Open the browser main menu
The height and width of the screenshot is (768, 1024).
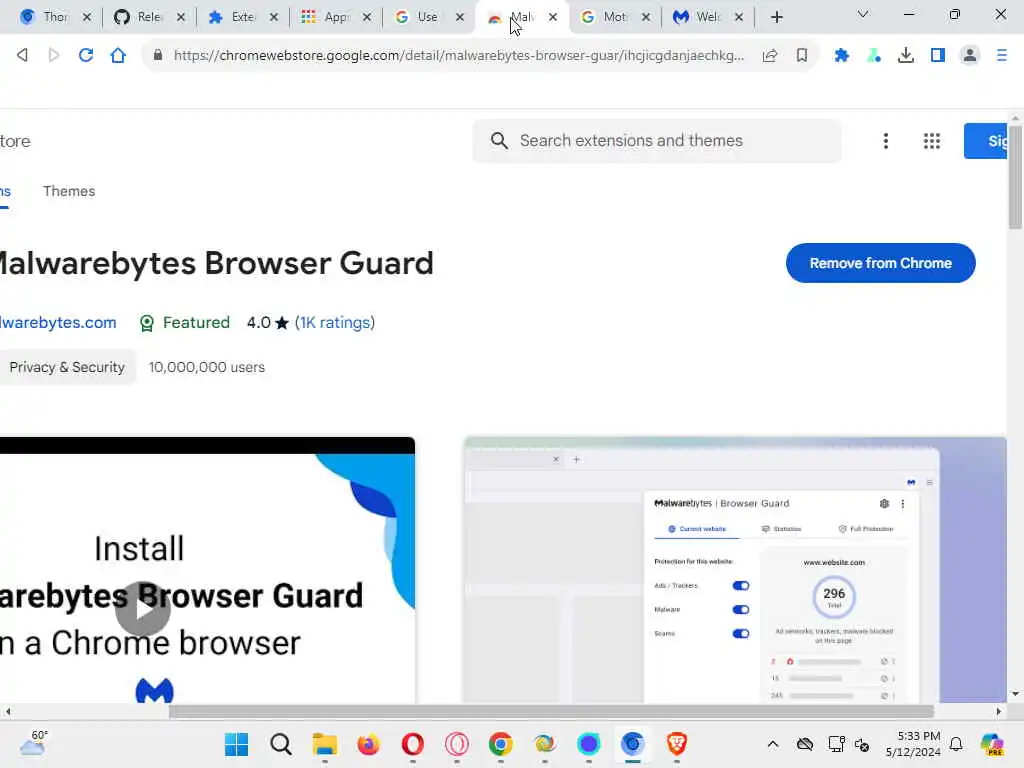[1002, 56]
